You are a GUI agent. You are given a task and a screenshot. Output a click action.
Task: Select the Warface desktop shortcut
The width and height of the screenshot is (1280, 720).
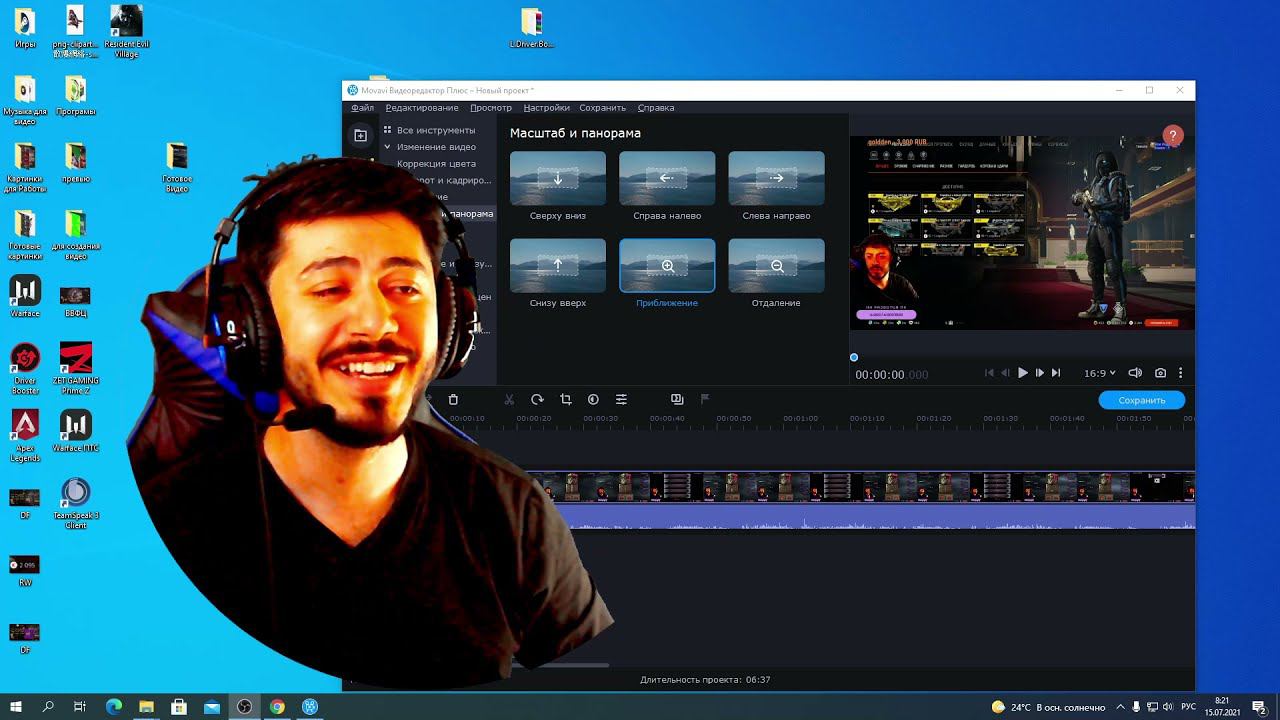click(x=25, y=296)
